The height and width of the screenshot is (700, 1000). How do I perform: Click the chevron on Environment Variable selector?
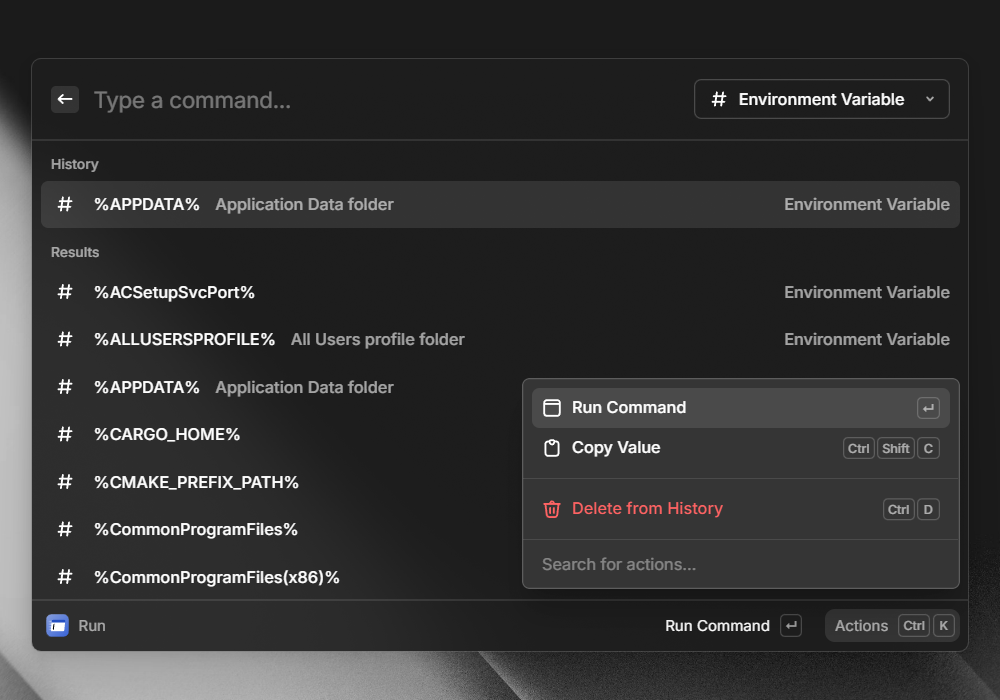tap(930, 99)
